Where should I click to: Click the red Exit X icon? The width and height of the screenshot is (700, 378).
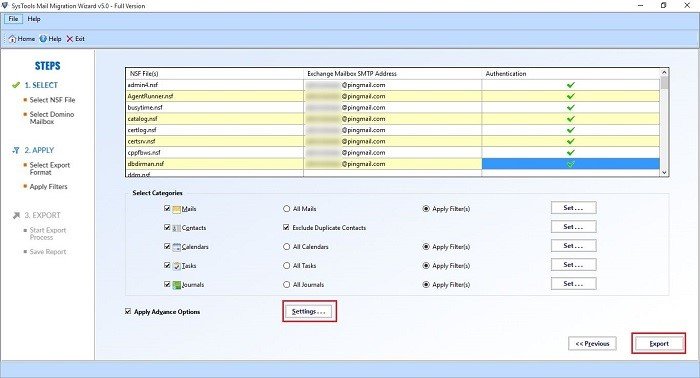coord(70,39)
